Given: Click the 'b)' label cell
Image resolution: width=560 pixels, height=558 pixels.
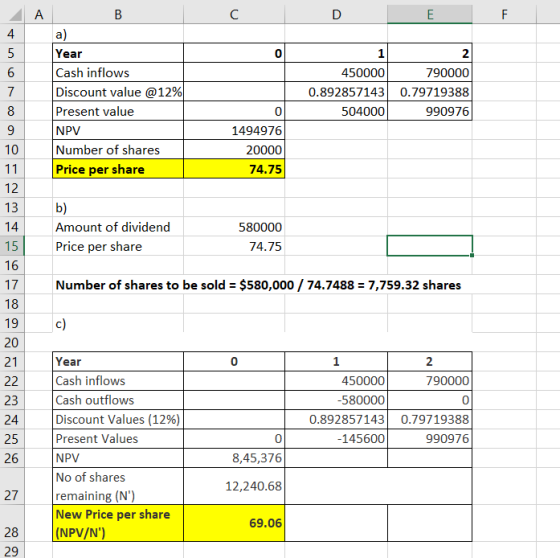Looking at the screenshot, I should (118, 208).
